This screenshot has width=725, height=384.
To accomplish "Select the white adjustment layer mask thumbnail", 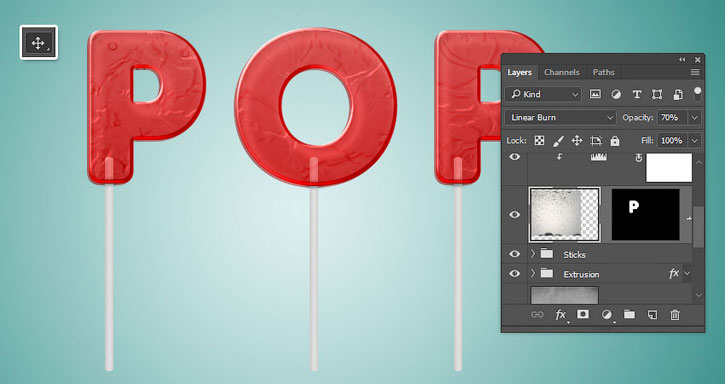I will tap(669, 167).
